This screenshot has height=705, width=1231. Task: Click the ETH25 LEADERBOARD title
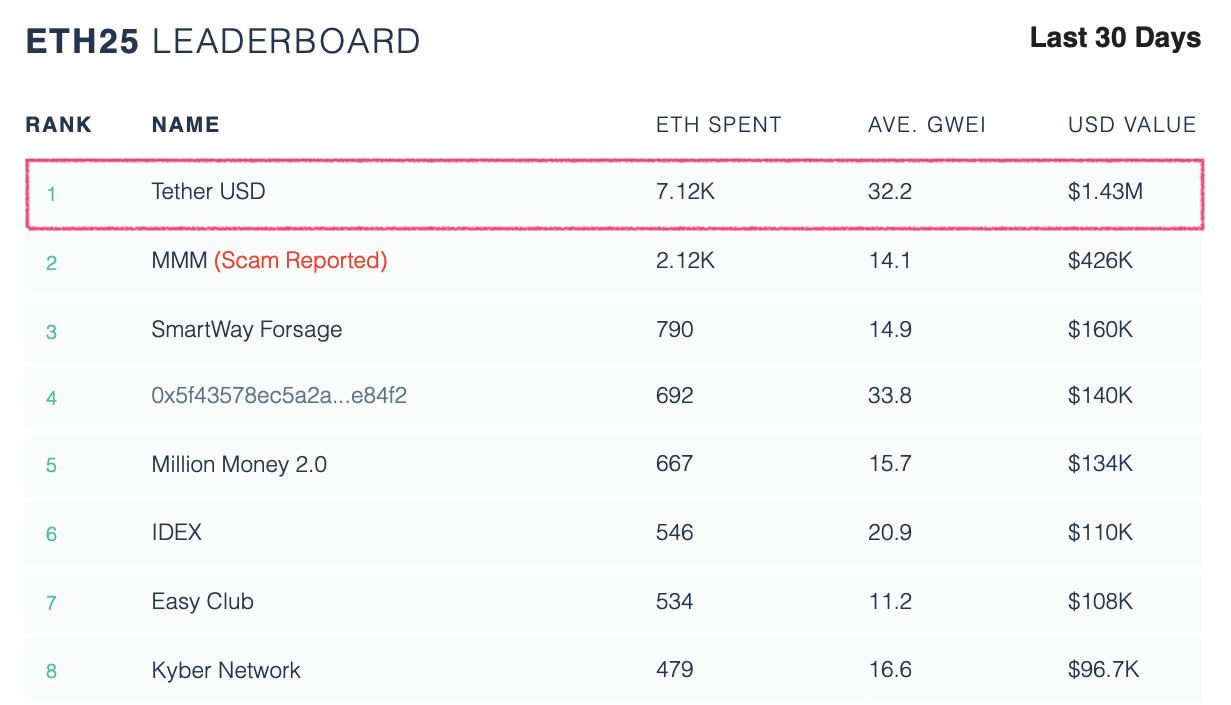223,41
